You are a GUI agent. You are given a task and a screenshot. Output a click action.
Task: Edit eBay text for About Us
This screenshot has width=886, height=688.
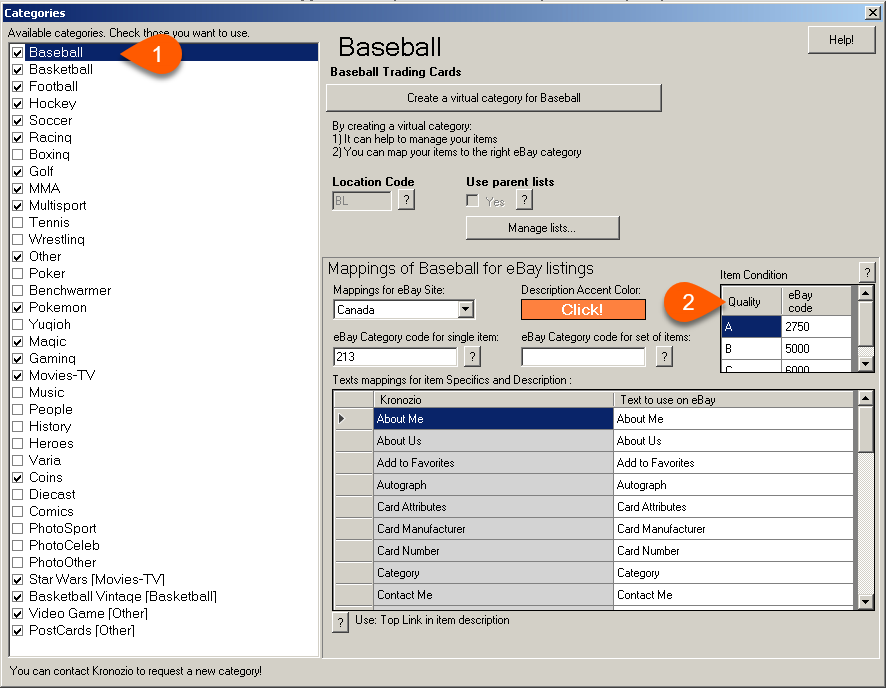pos(733,441)
